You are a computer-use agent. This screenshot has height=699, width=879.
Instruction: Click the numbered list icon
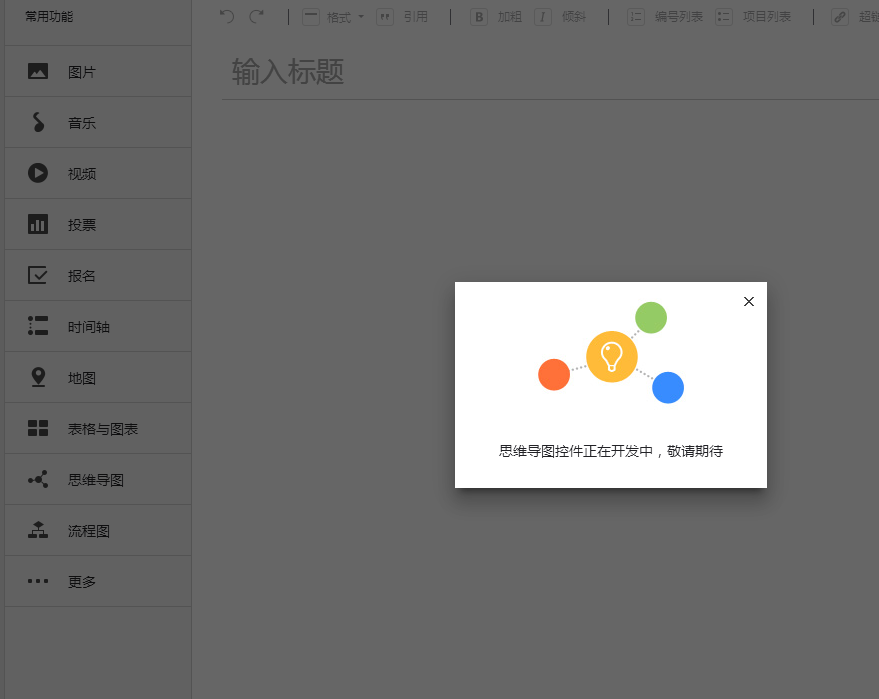(636, 17)
